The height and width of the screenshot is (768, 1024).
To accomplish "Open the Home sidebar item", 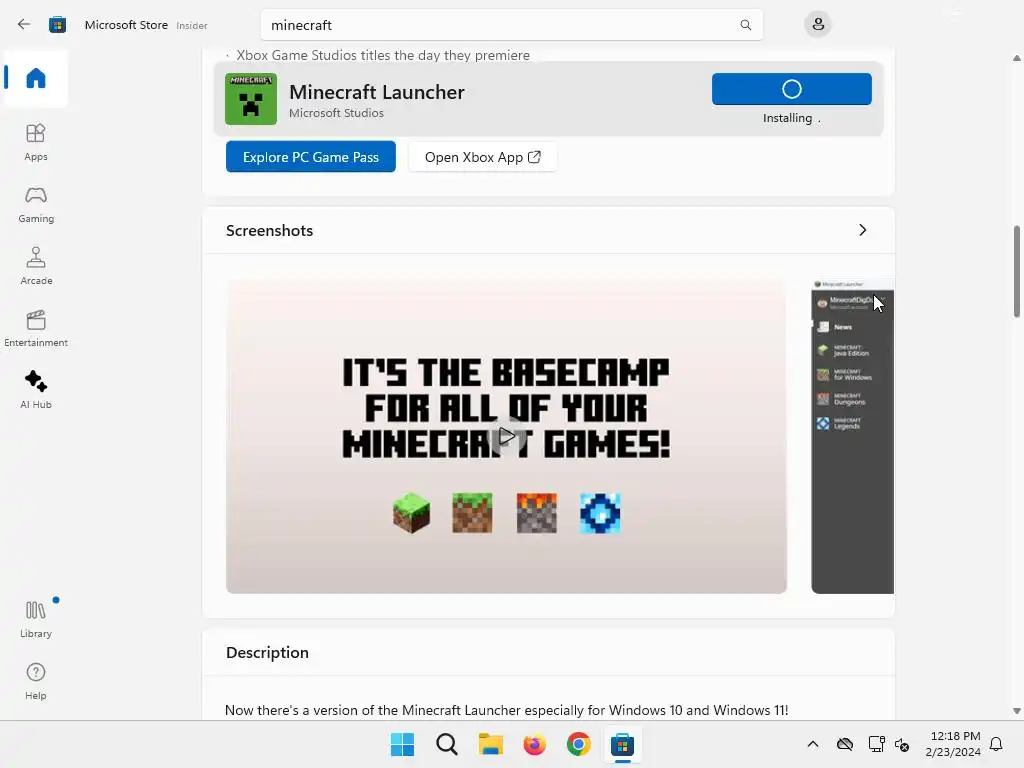I will [36, 78].
